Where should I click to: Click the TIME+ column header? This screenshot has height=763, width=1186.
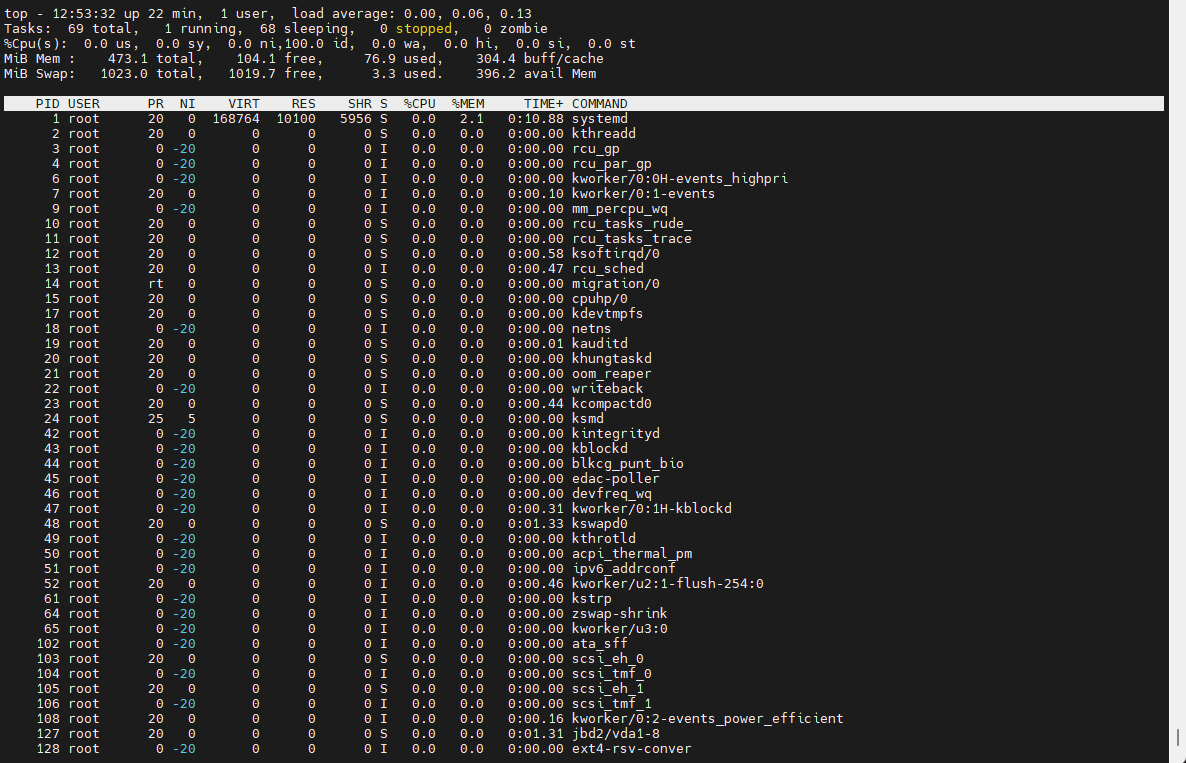point(544,104)
